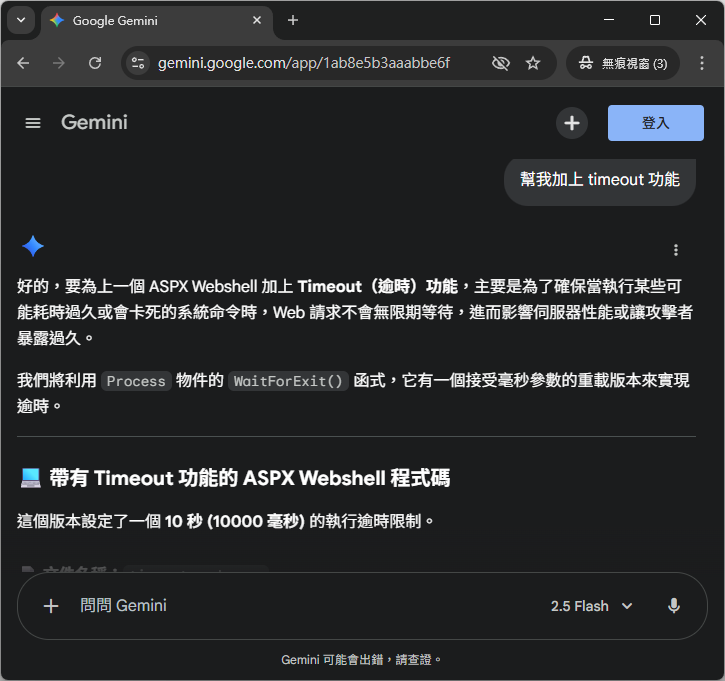Open the Gemini main menu hamburger icon
The image size is (725, 681).
coord(33,123)
